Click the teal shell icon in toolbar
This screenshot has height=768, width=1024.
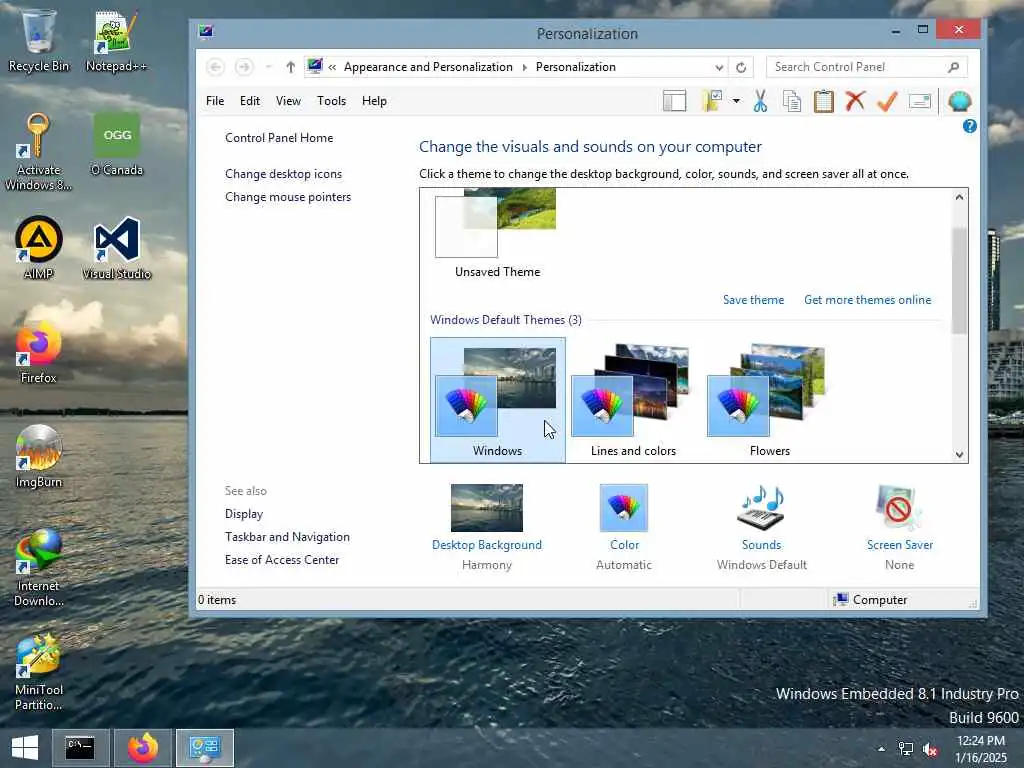coord(959,101)
